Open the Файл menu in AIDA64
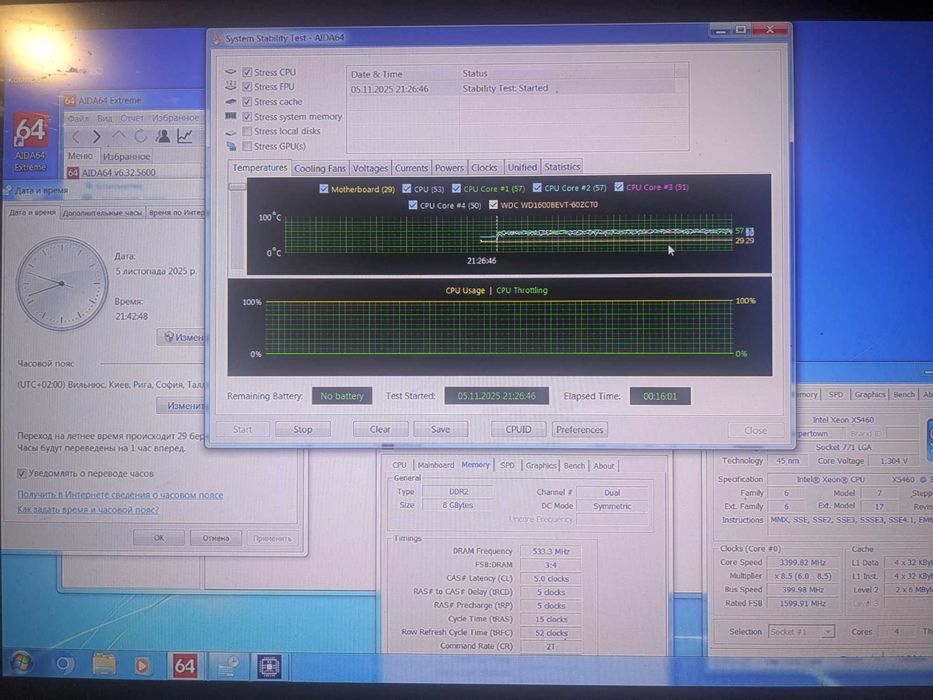Screen dimensions: 933x700 (78, 118)
